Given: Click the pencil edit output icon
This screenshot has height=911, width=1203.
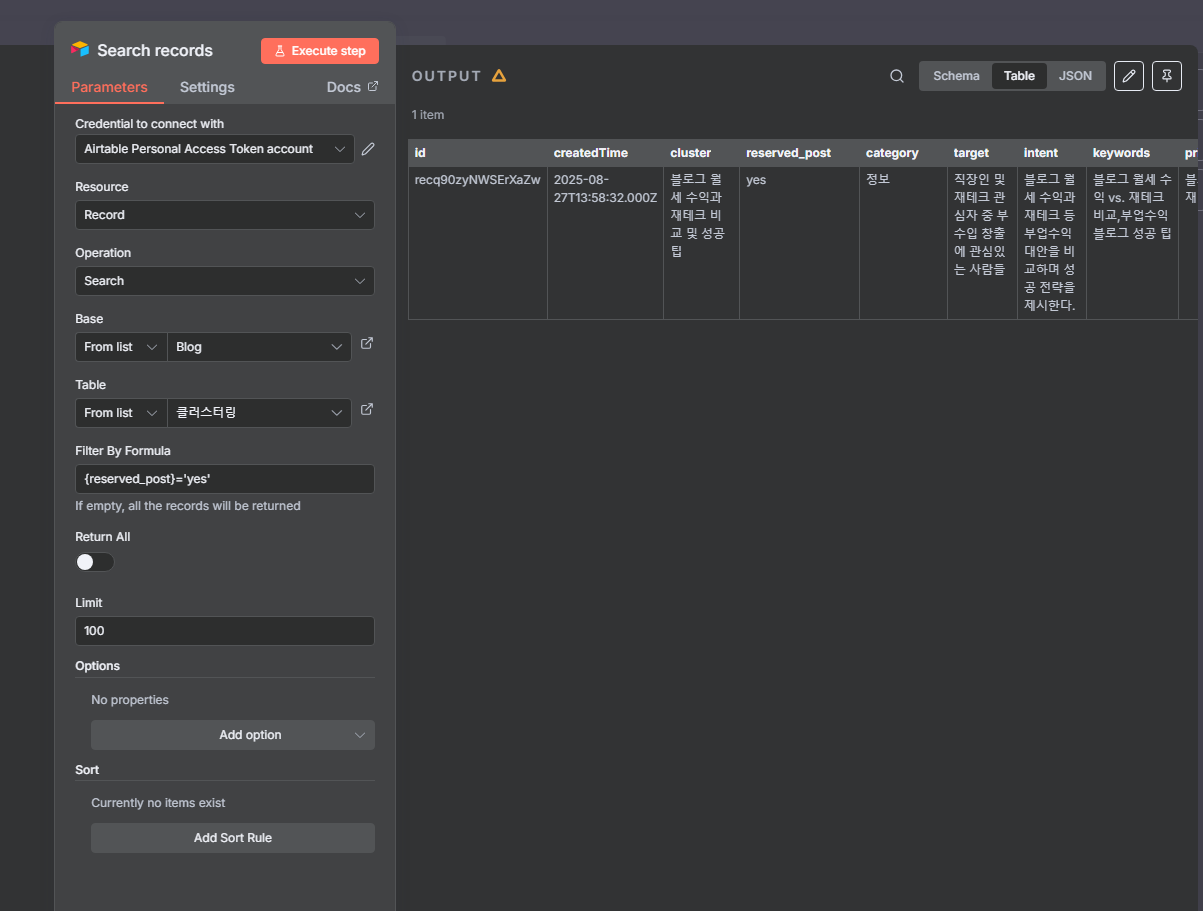Looking at the screenshot, I should tap(1128, 76).
